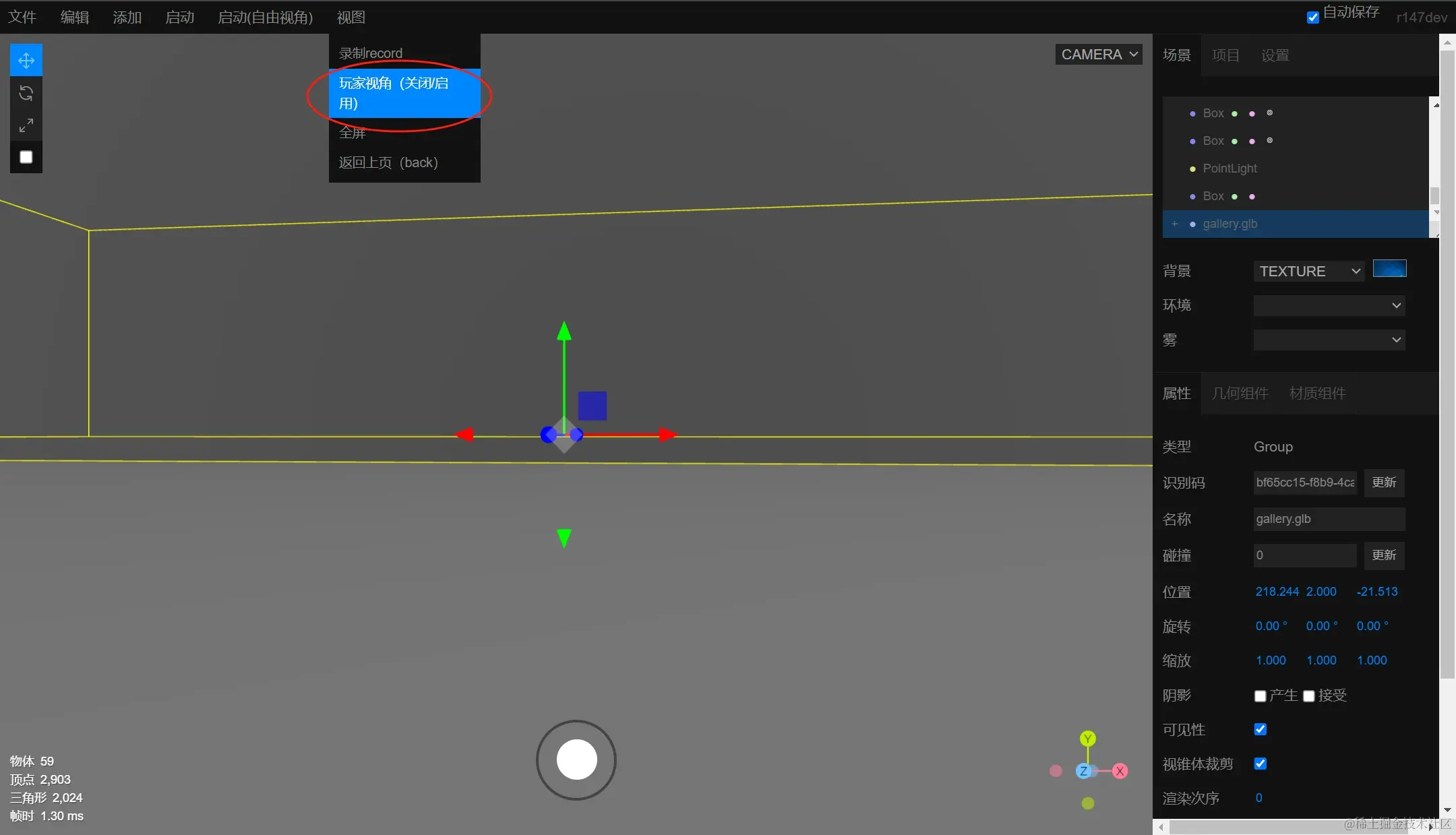
Task: Disable the 自动保存 autosave checkbox
Action: (1312, 17)
